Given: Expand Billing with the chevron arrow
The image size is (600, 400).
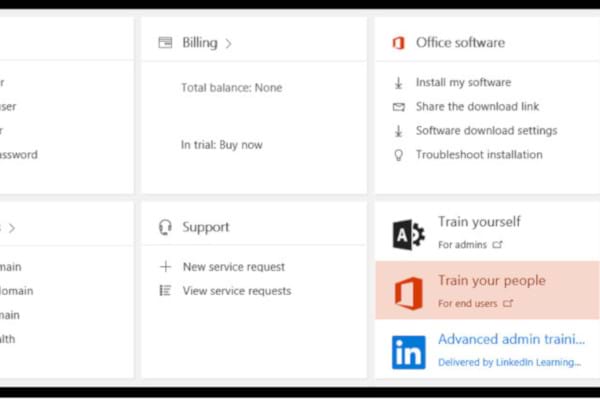Looking at the screenshot, I should tap(228, 44).
